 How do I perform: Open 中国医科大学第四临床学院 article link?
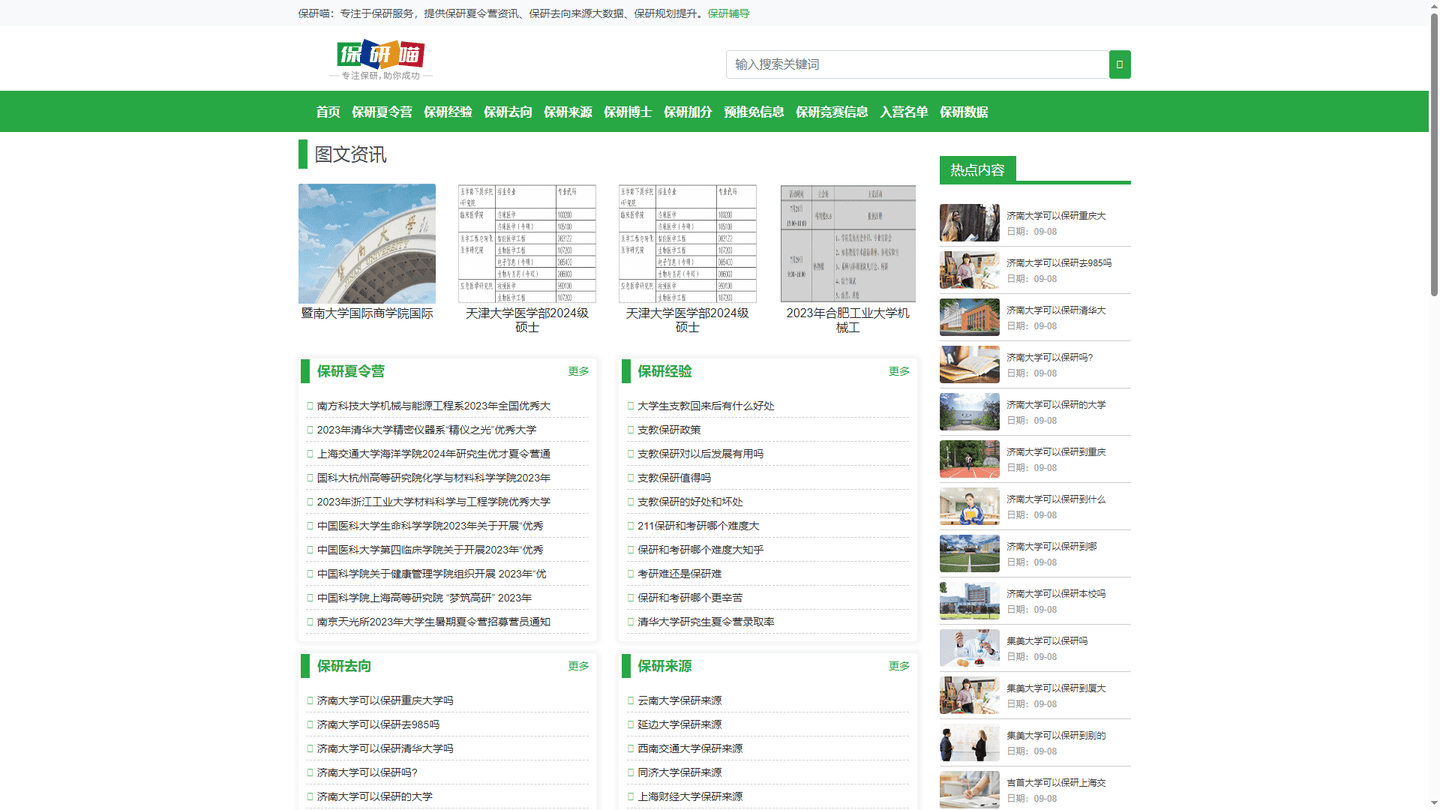[x=430, y=550]
